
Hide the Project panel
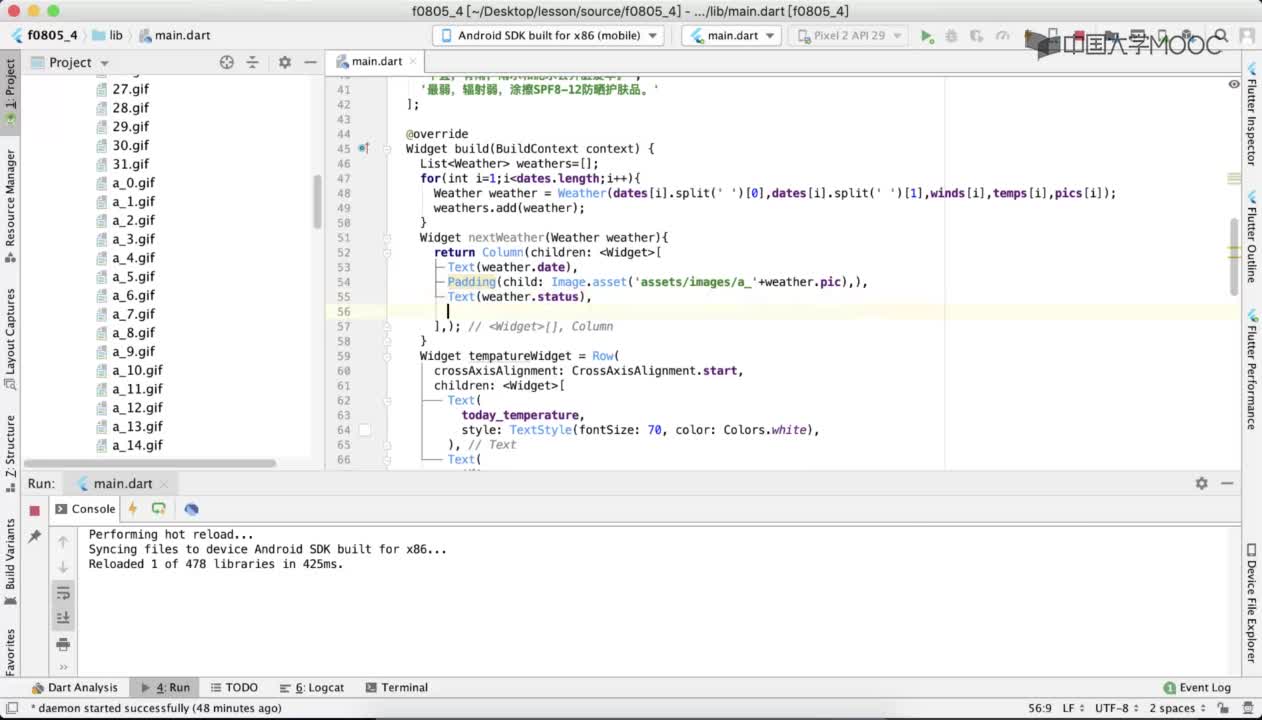coord(310,62)
